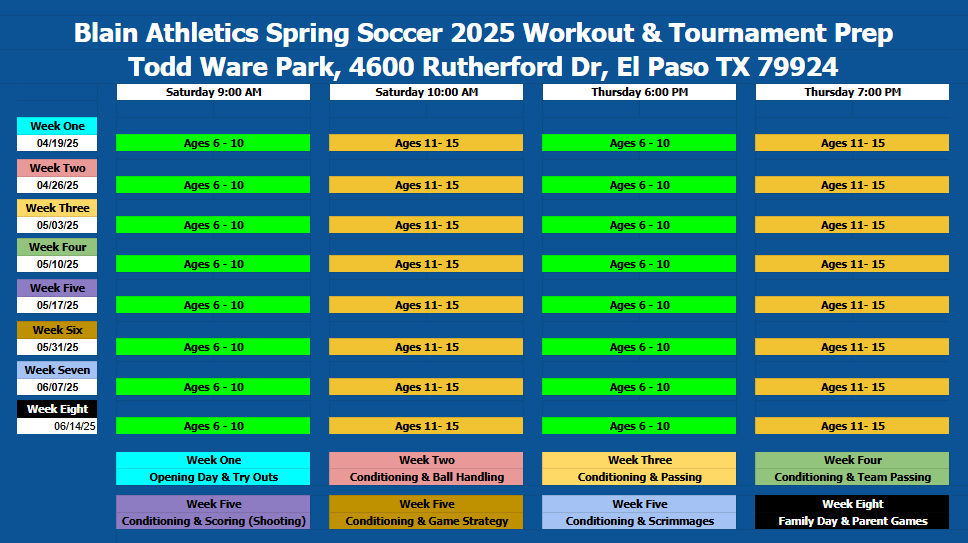Select the Conditioning & Ball Handling cell
The height and width of the screenshot is (543, 968).
426,477
